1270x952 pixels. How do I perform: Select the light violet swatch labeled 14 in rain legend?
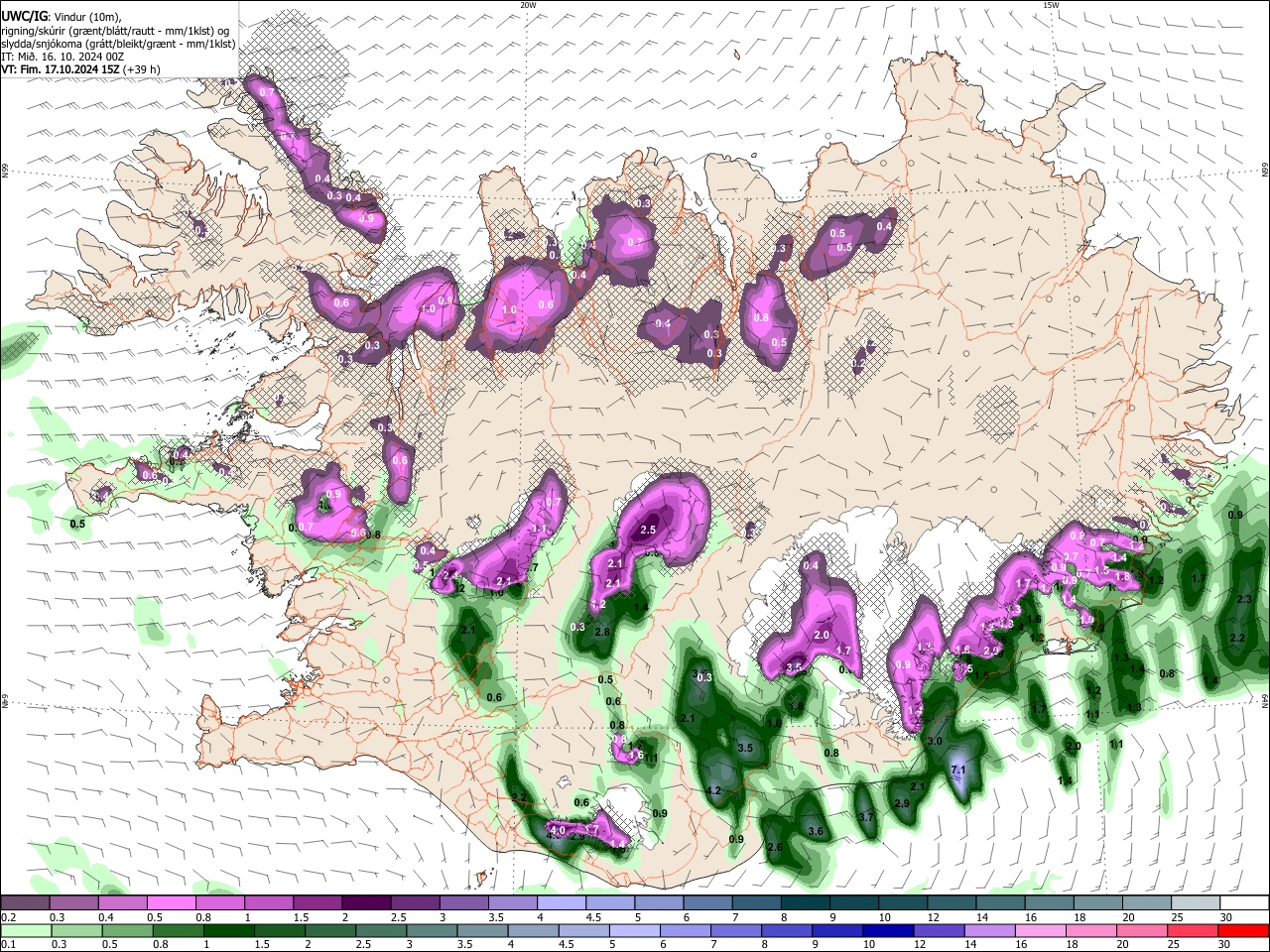pos(987,930)
